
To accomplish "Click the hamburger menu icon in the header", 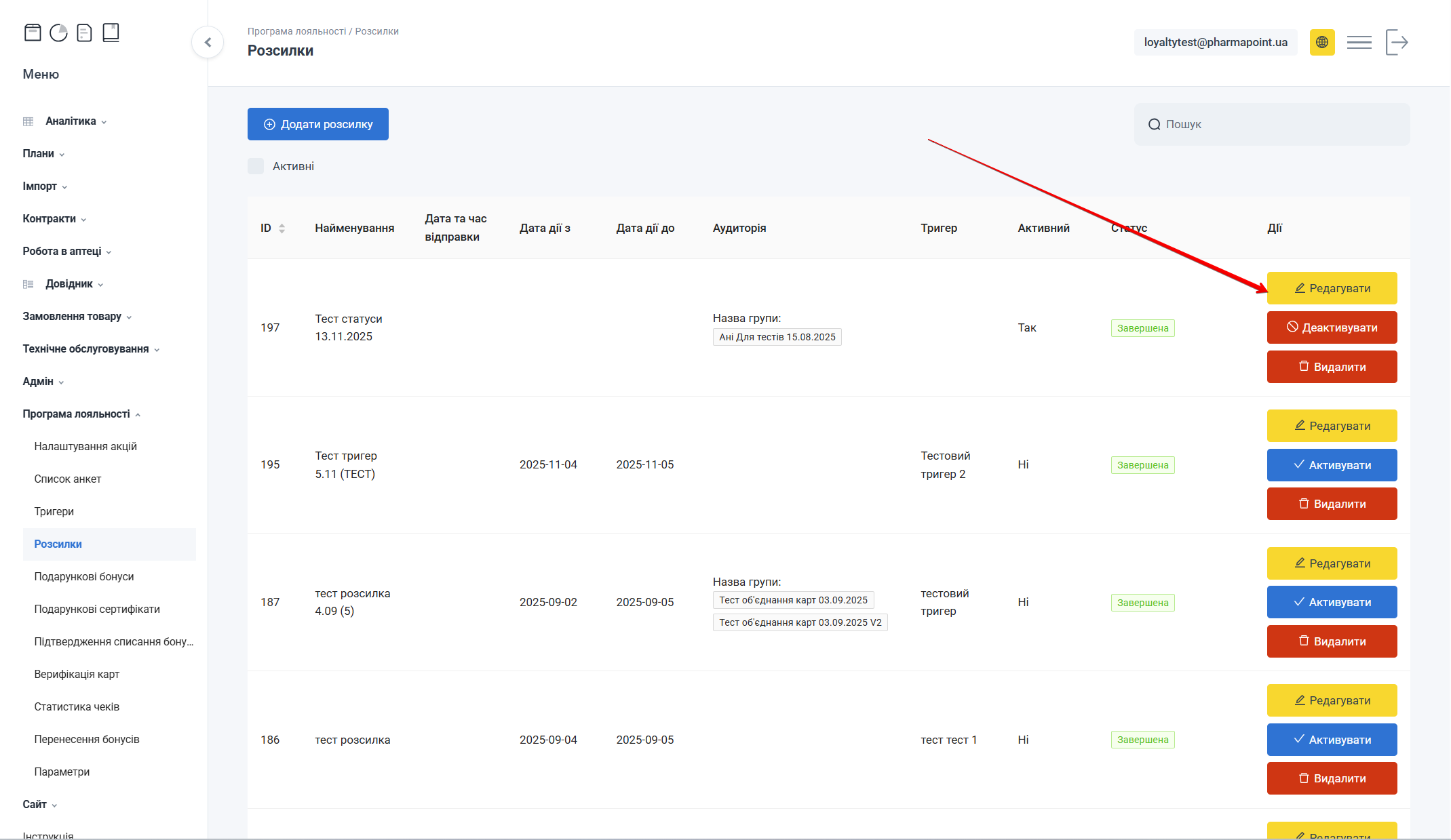I will click(1359, 42).
